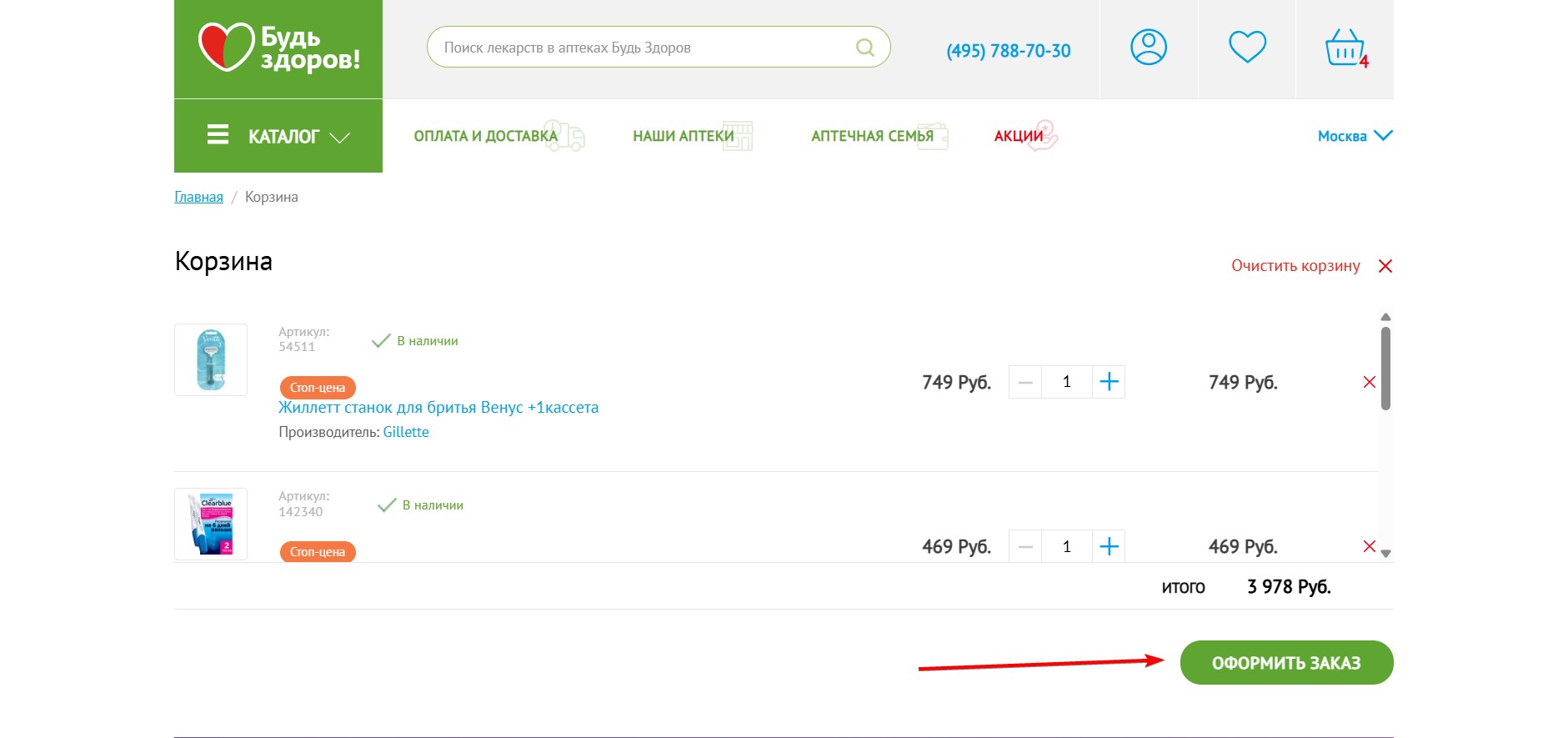1568x738 pixels.
Task: Click the Будь Здоров logo
Action: pyautogui.click(x=278, y=48)
